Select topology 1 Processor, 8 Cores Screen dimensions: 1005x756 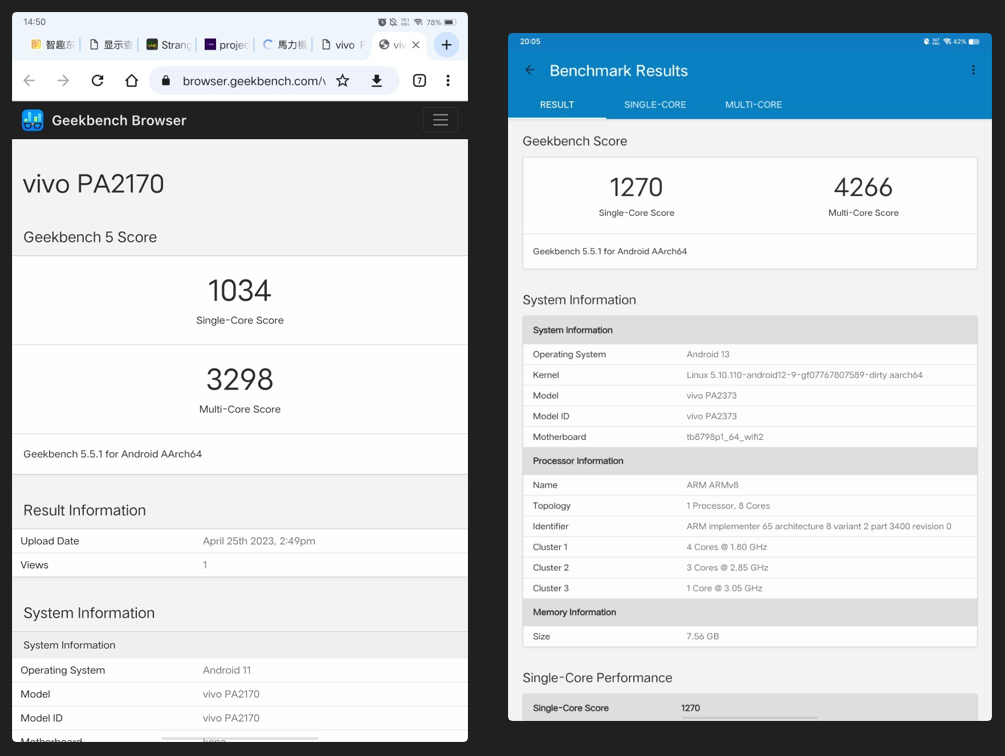(728, 505)
